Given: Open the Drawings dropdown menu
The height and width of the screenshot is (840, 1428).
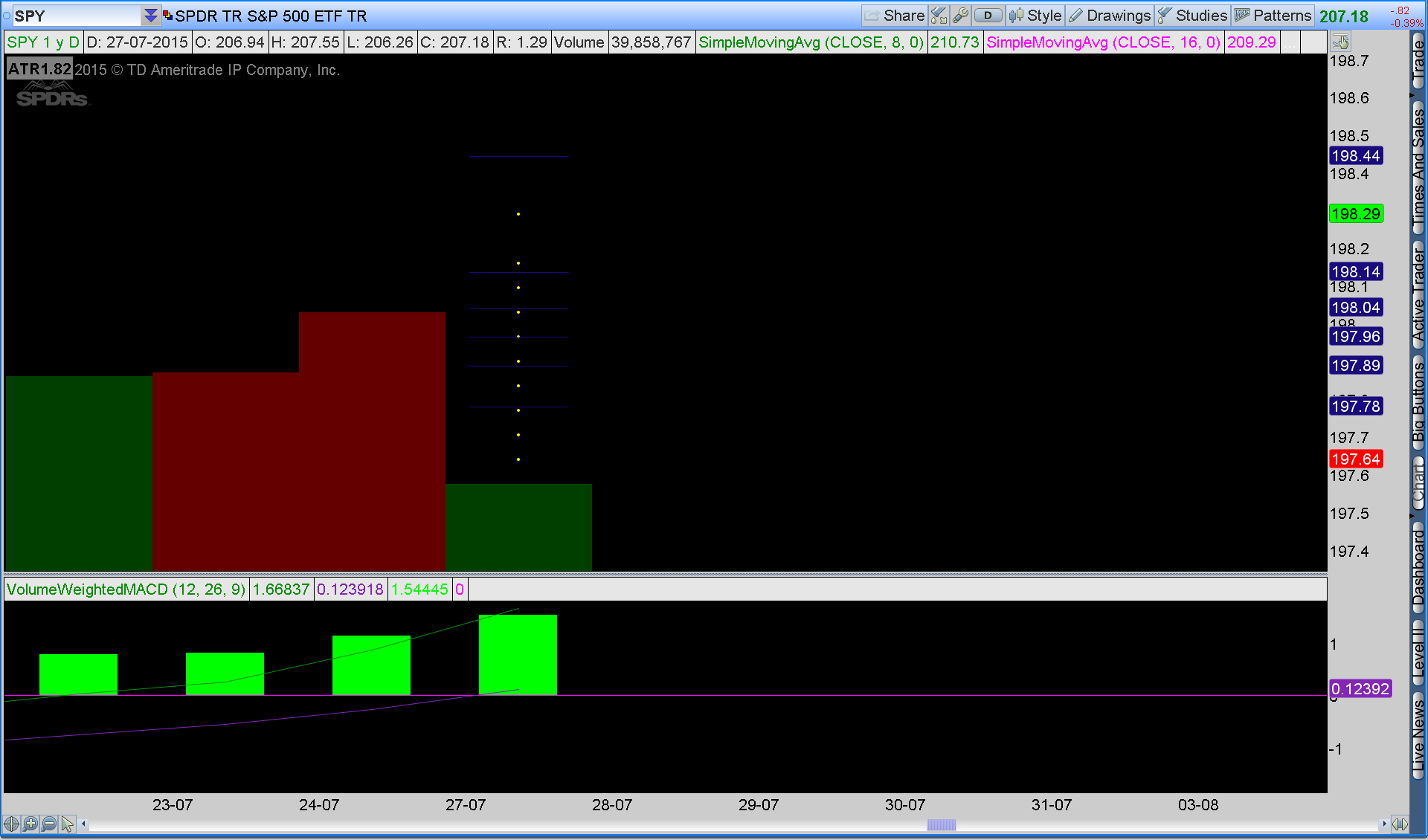Looking at the screenshot, I should tap(1110, 16).
